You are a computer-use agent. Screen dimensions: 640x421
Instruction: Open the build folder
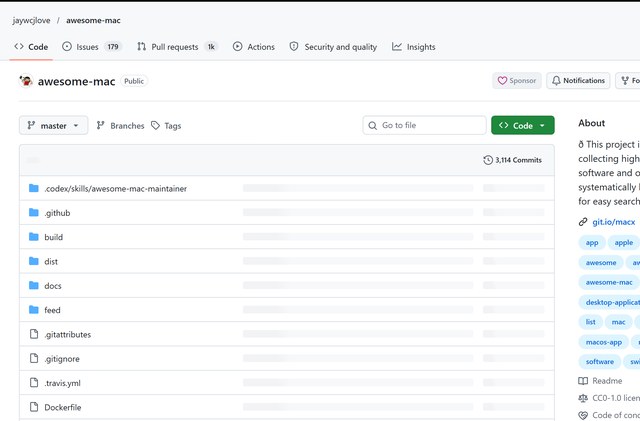click(53, 237)
